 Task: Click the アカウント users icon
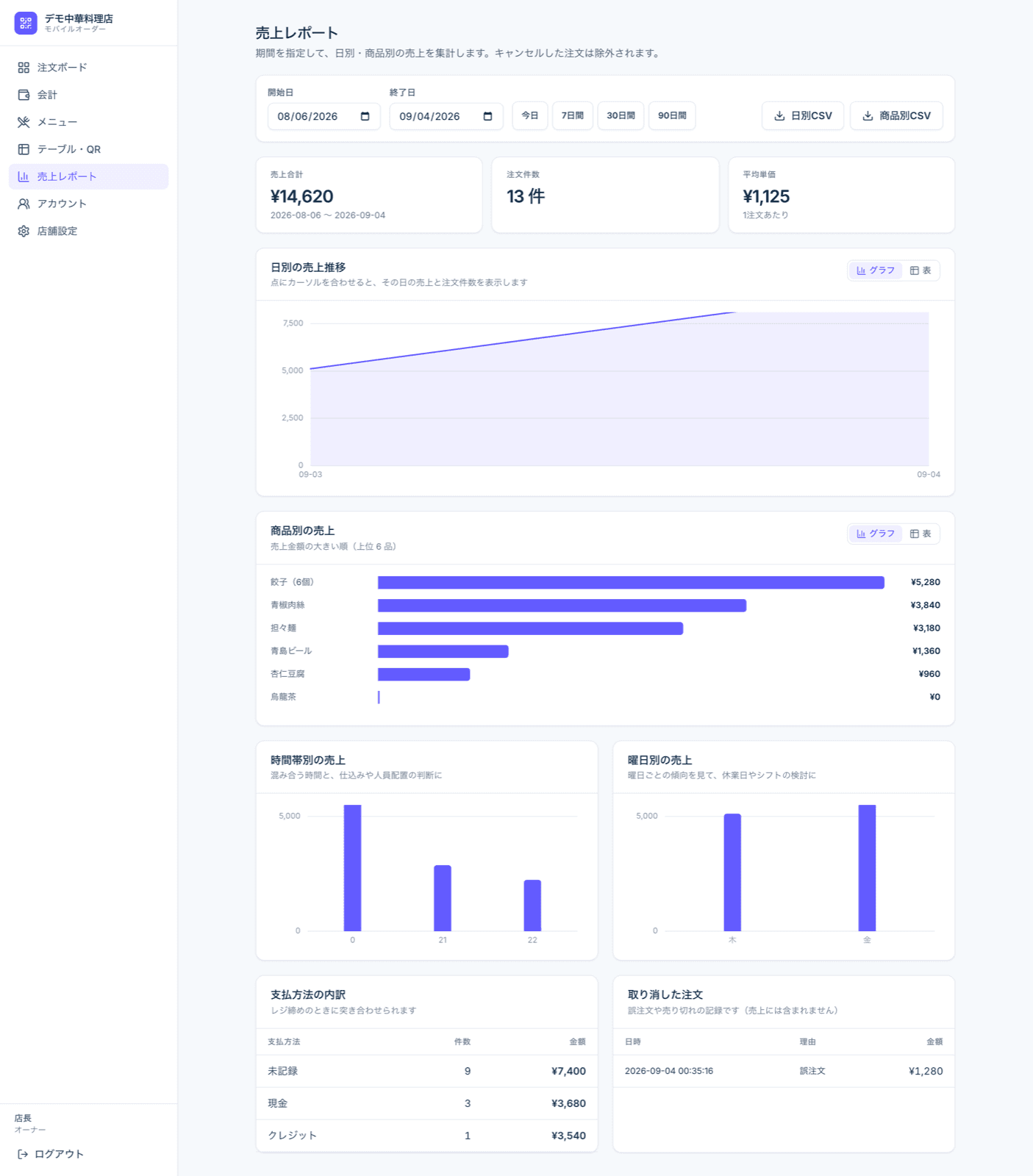pos(24,204)
